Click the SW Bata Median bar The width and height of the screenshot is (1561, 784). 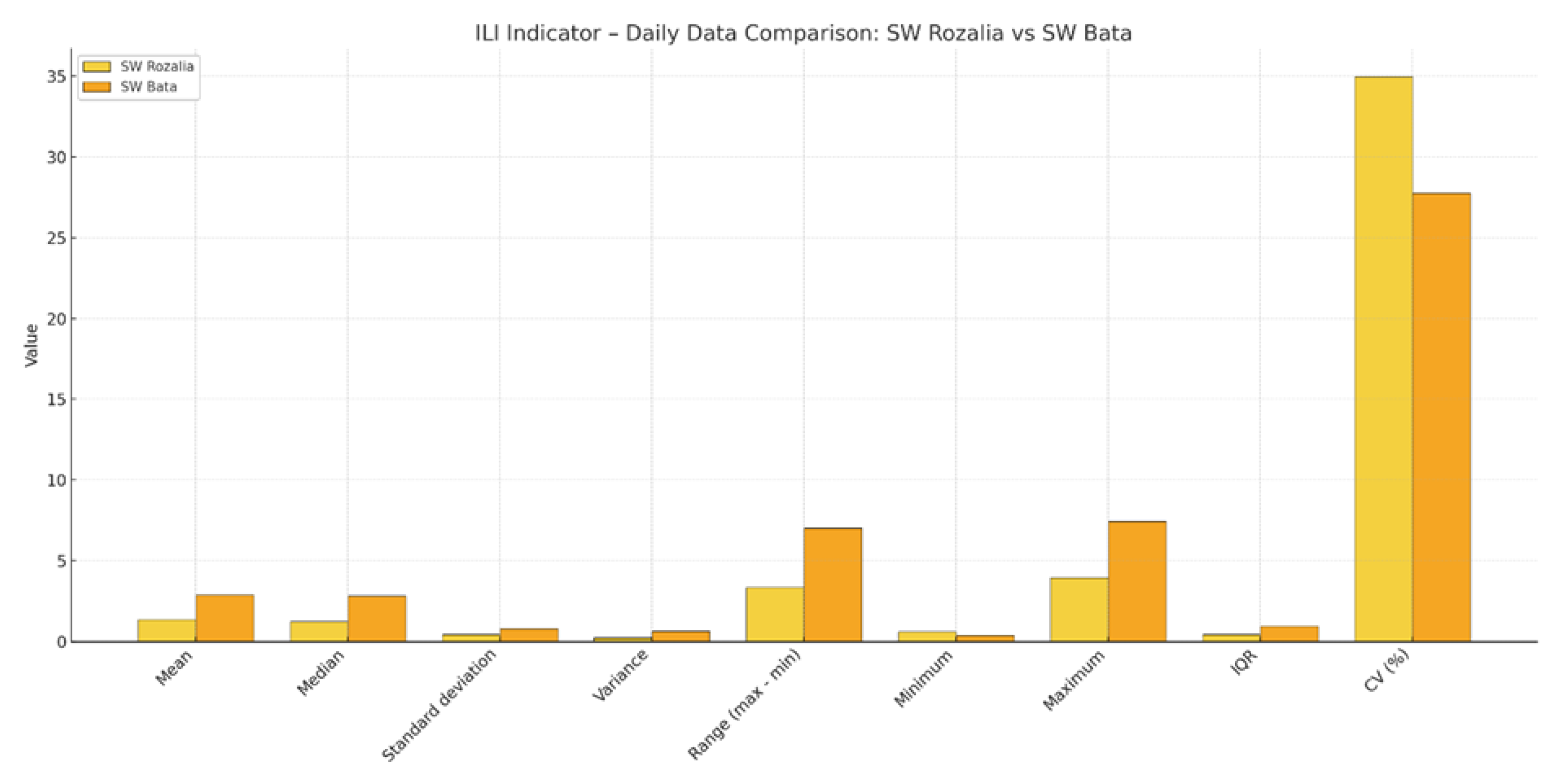coord(376,618)
